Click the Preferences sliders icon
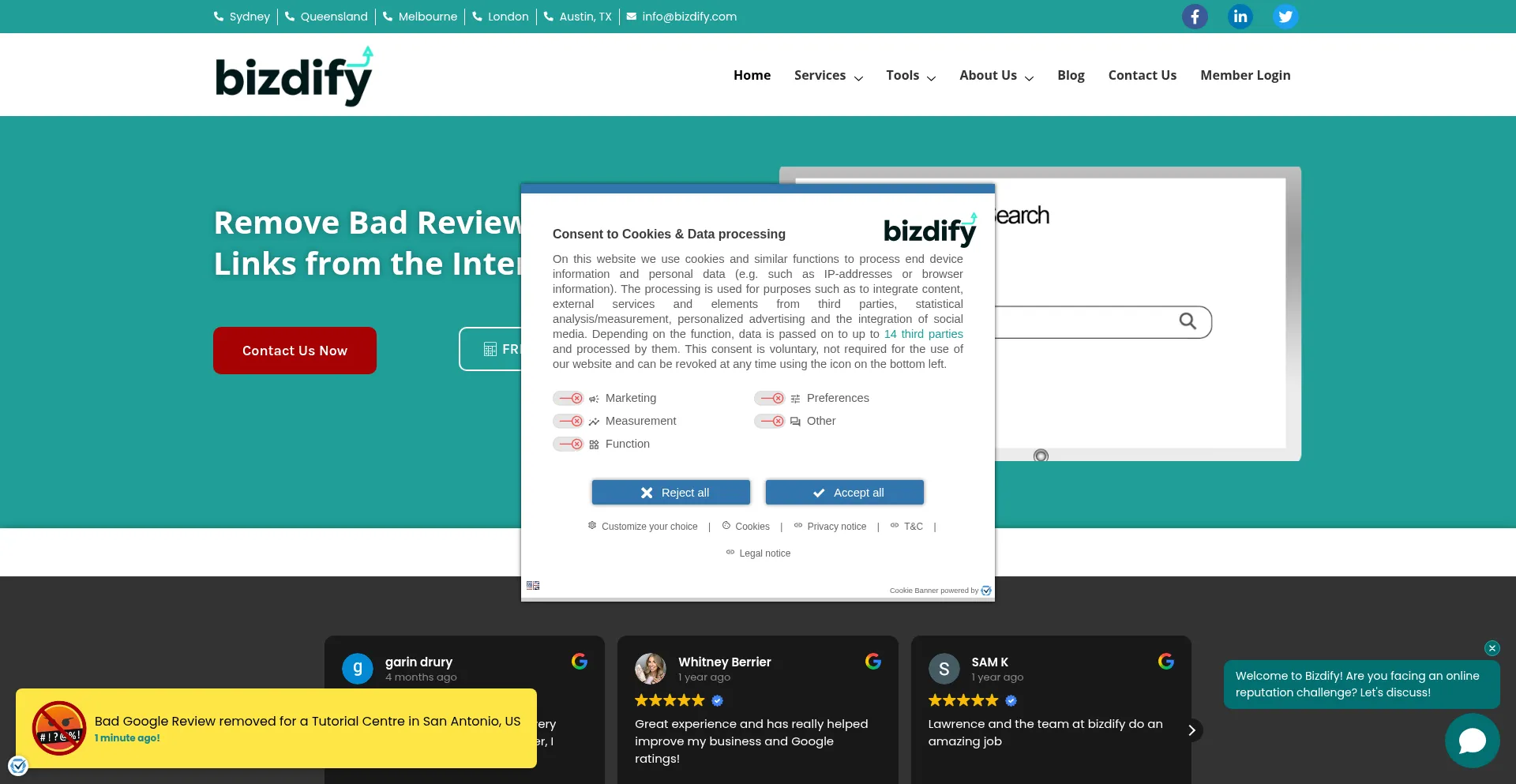Screen dimensions: 1516x784 (795, 399)
